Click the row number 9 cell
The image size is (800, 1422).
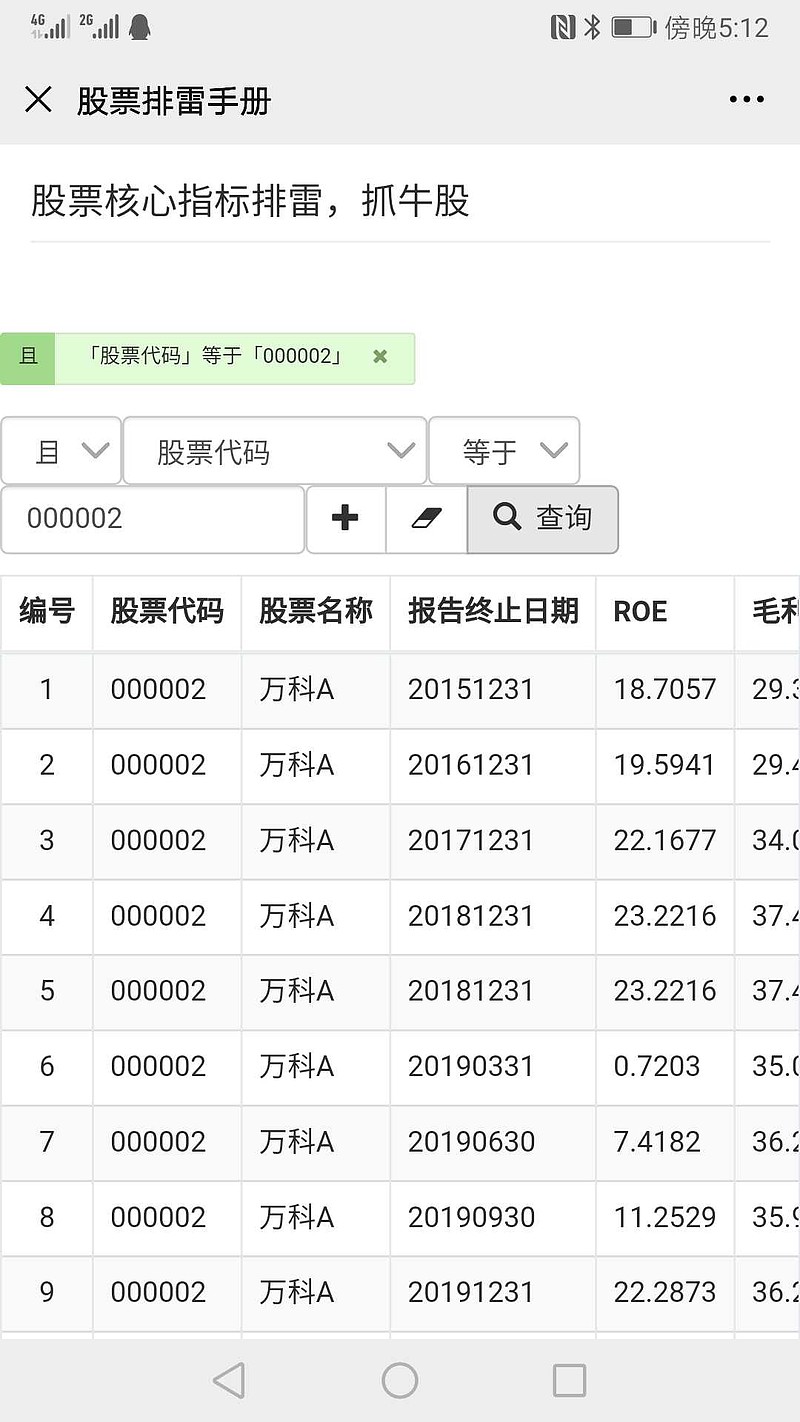47,1292
